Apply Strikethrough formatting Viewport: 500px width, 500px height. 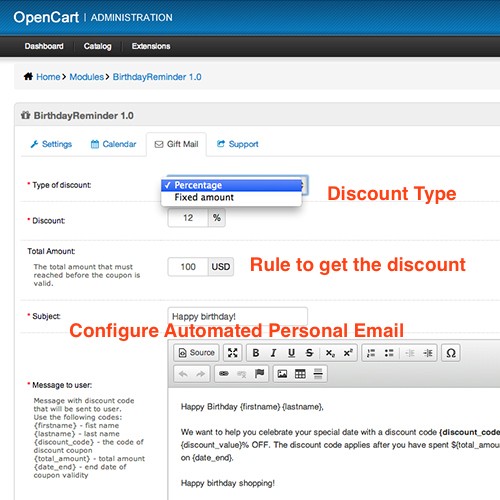tap(309, 353)
